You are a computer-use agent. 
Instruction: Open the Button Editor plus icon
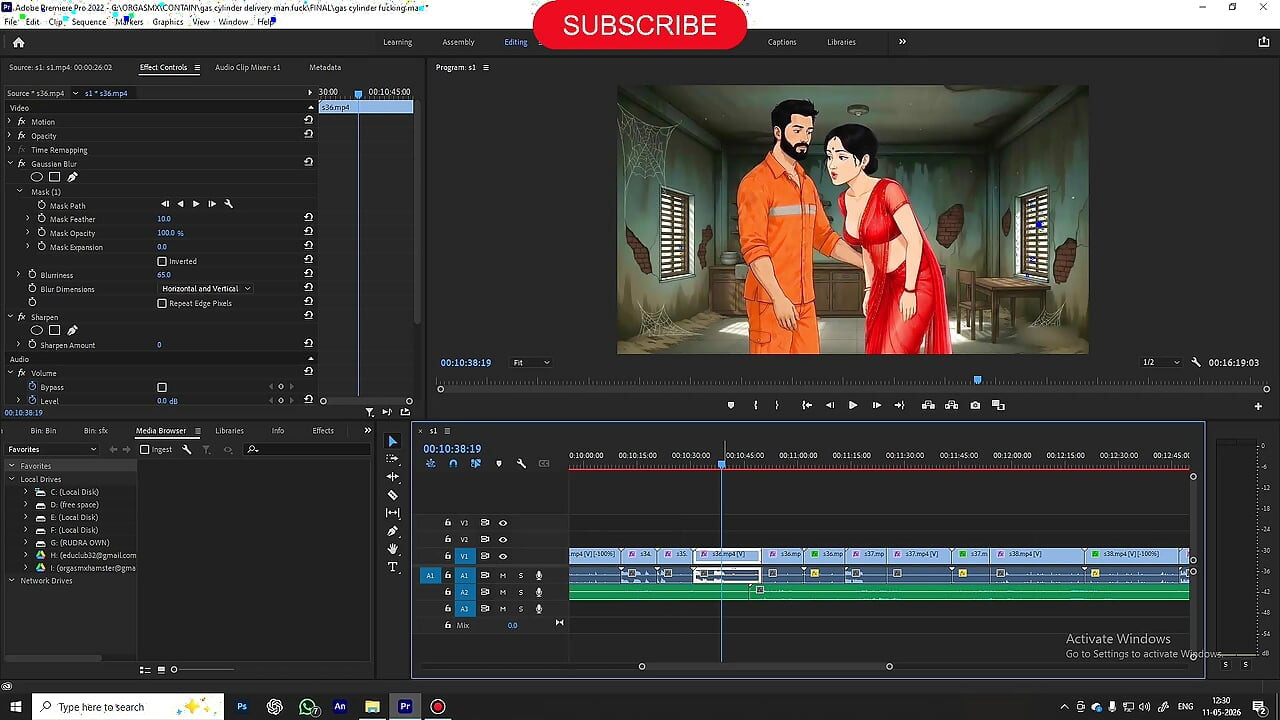tap(1258, 406)
